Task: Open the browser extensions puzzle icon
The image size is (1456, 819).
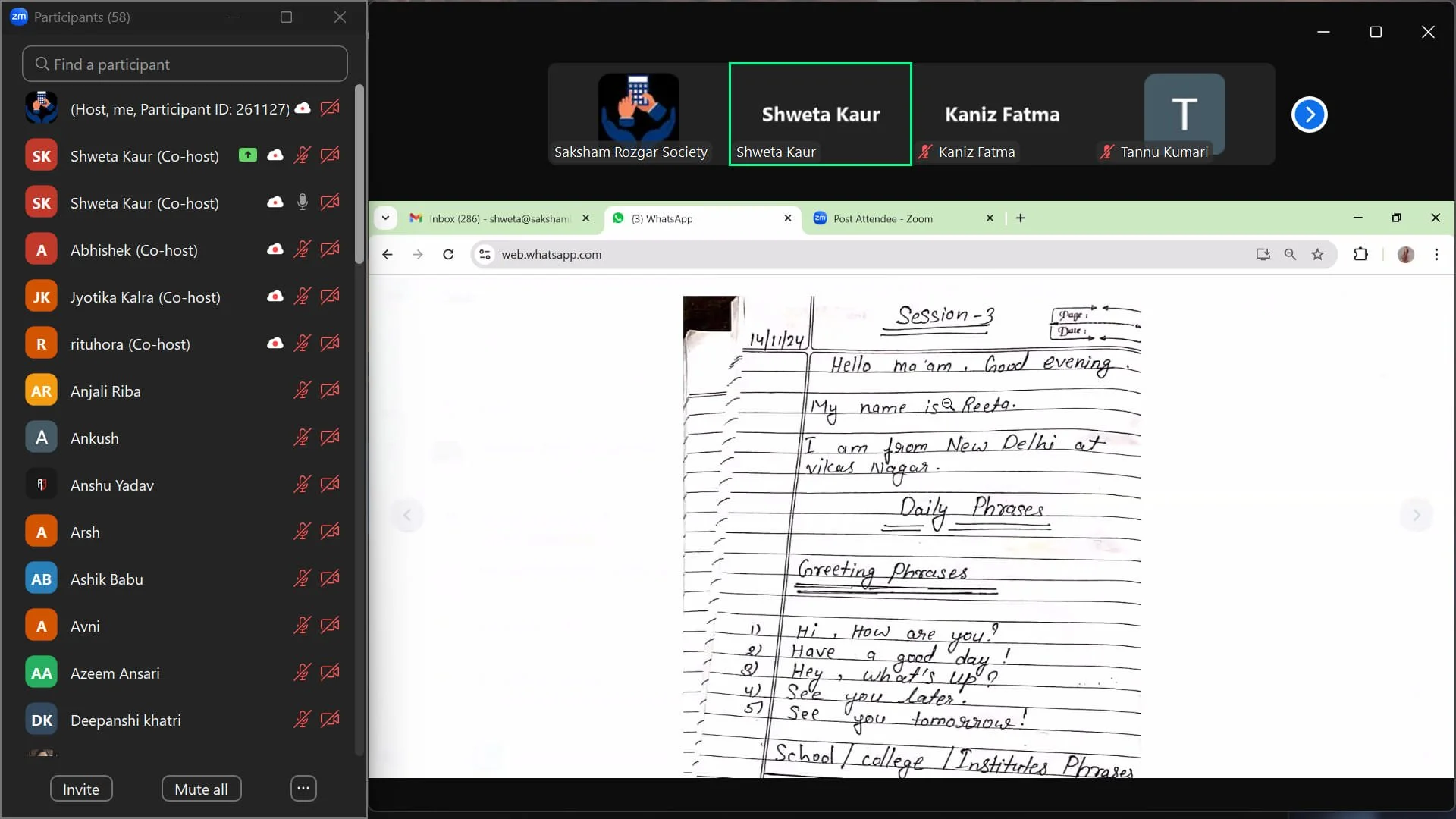Action: pyautogui.click(x=1360, y=255)
